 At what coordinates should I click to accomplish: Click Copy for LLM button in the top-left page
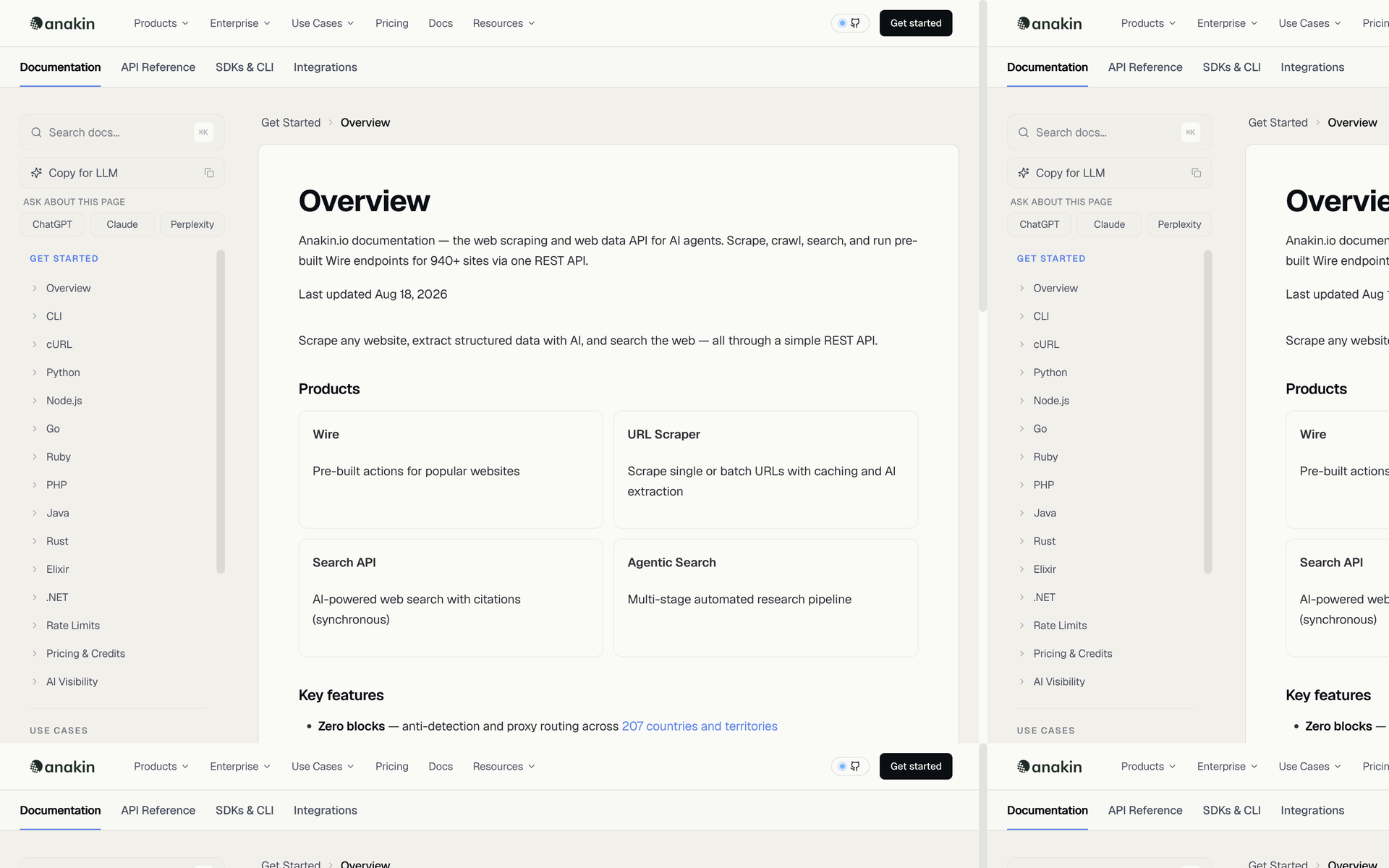tap(122, 173)
